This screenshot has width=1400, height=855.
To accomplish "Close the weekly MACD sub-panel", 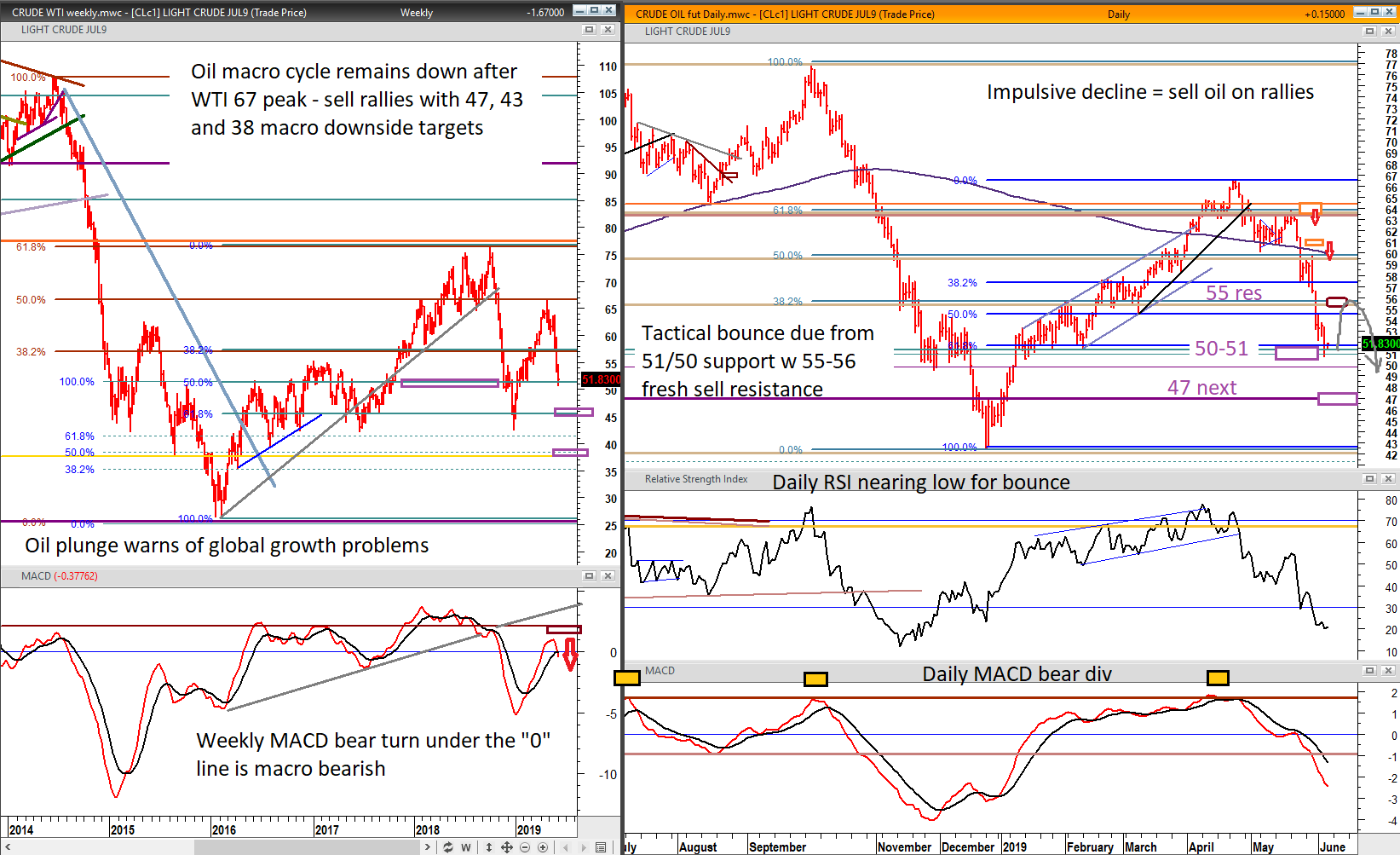I will (608, 576).
